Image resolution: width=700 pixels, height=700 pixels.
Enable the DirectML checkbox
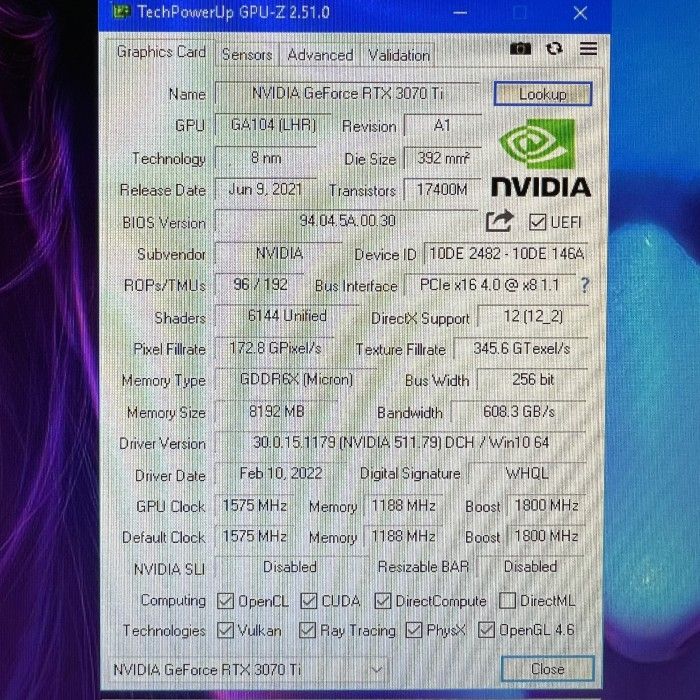click(507, 600)
